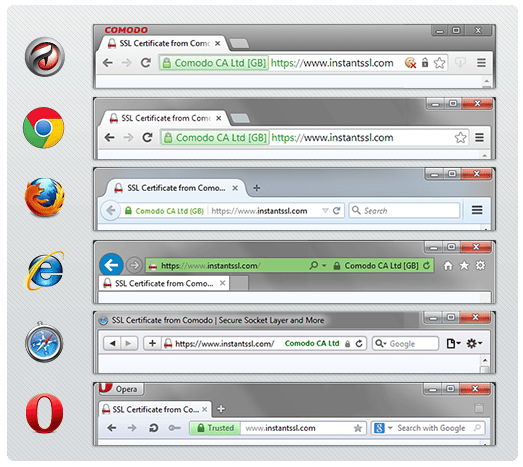Open Safari's page menu dropdown
This screenshot has height=467, width=523.
pyautogui.click(x=454, y=343)
